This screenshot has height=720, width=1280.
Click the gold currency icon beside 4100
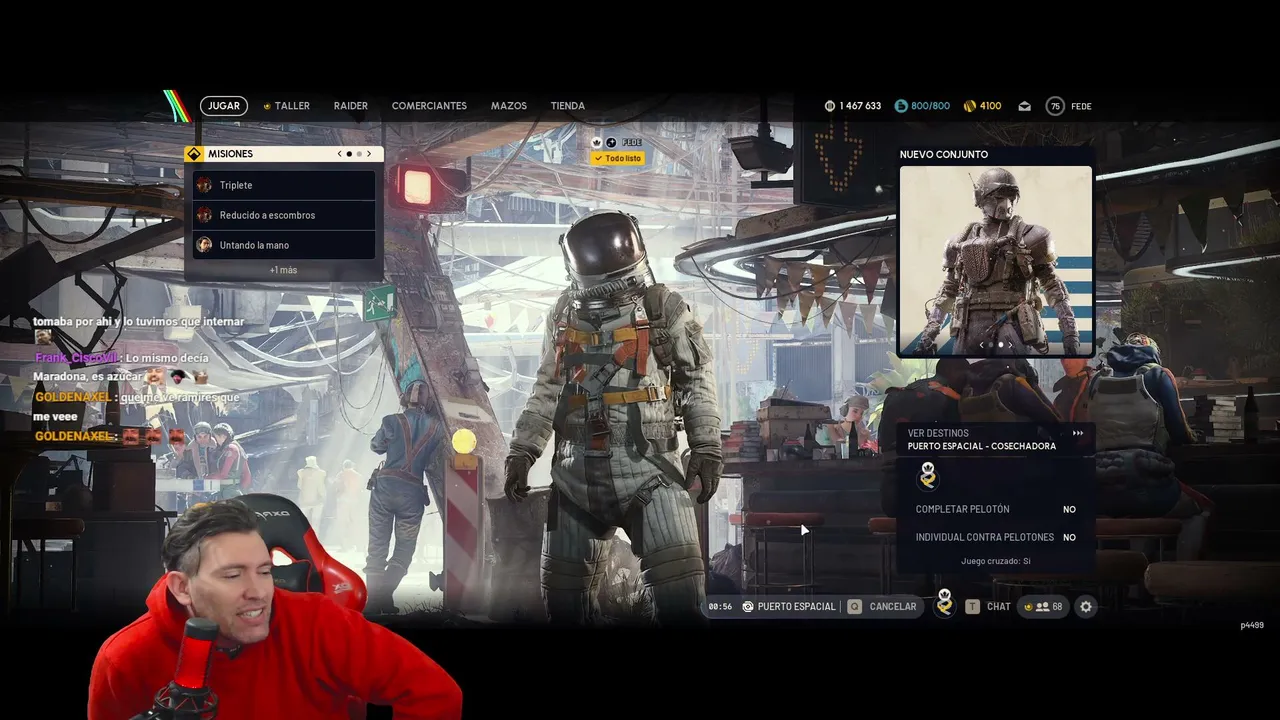969,106
